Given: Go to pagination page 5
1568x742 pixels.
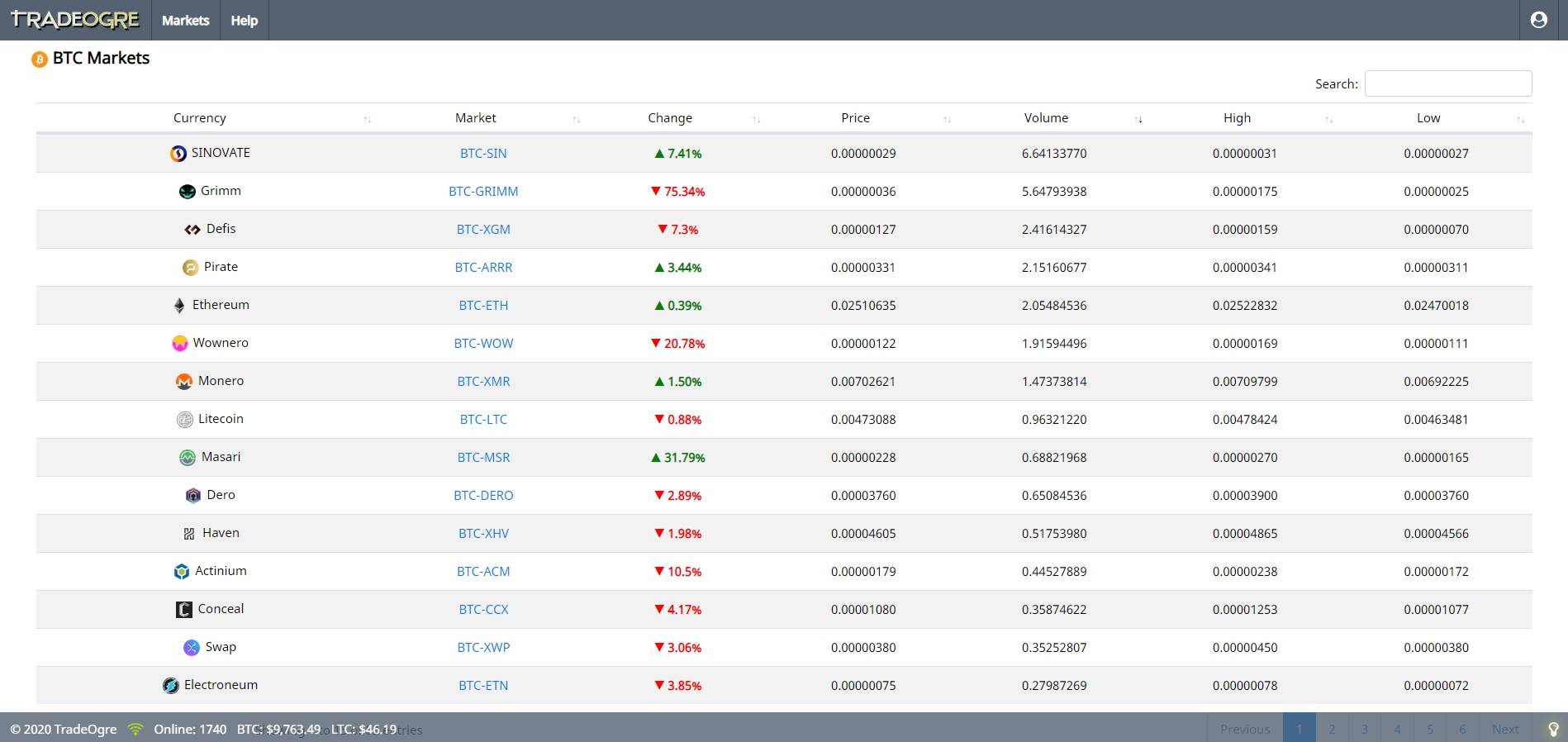Looking at the screenshot, I should pyautogui.click(x=1430, y=729).
